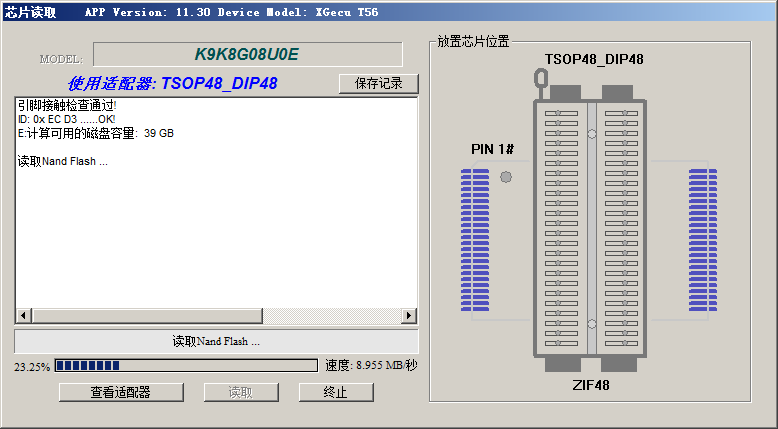This screenshot has height=429, width=778.
Task: Stop the read with the 终止 button
Action: [335, 392]
